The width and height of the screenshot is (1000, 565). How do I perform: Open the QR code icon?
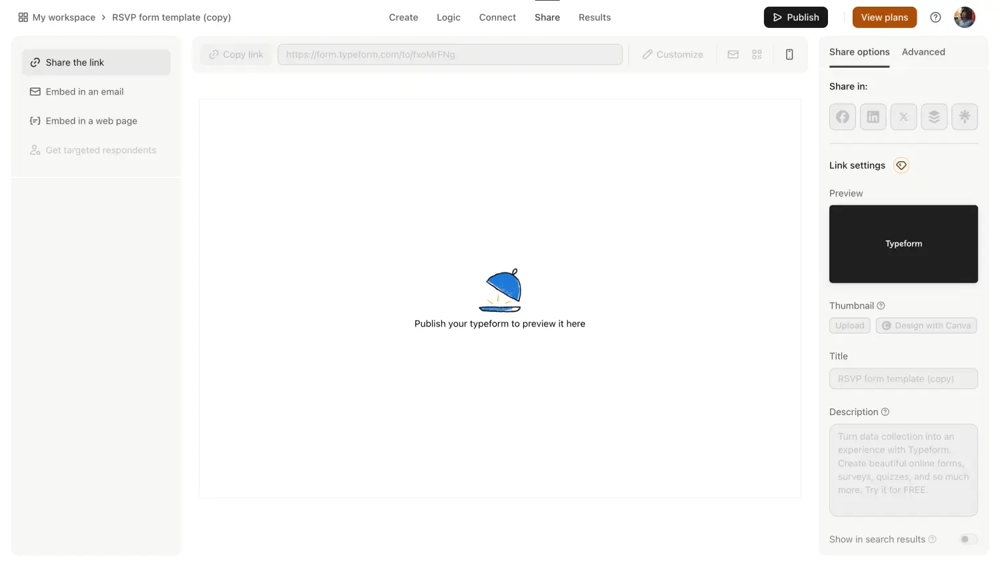pyautogui.click(x=757, y=55)
